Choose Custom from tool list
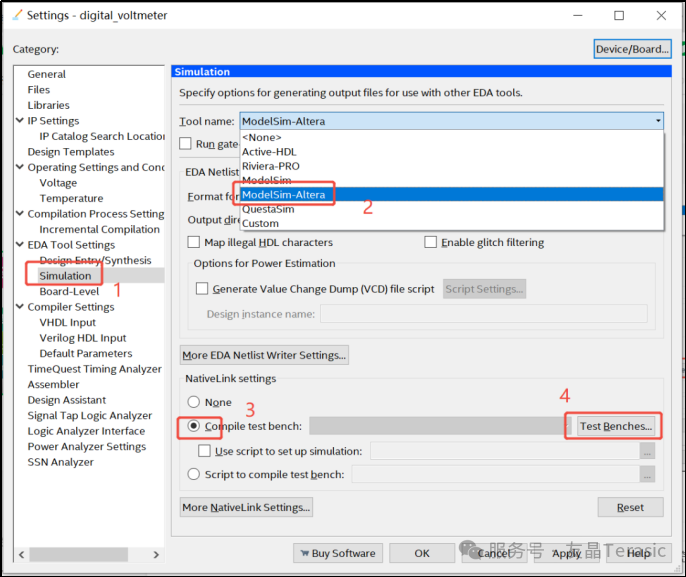Screen dimensions: 686x577 [x=452, y=224]
